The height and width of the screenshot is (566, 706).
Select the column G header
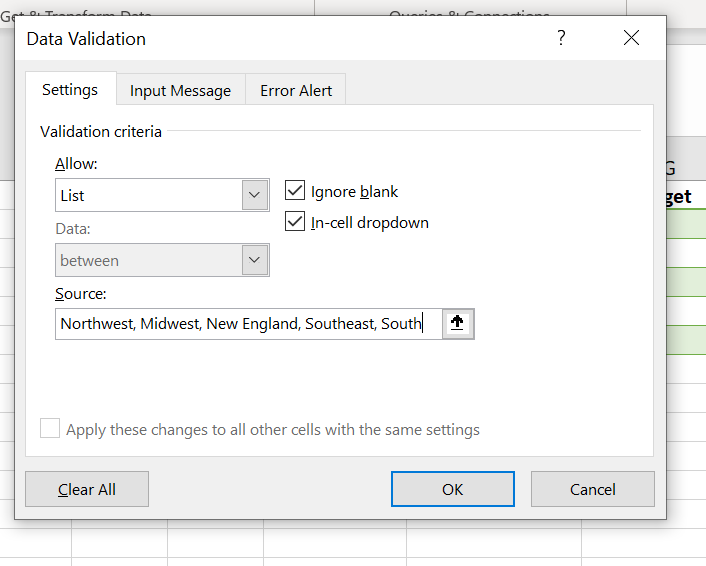tap(685, 166)
